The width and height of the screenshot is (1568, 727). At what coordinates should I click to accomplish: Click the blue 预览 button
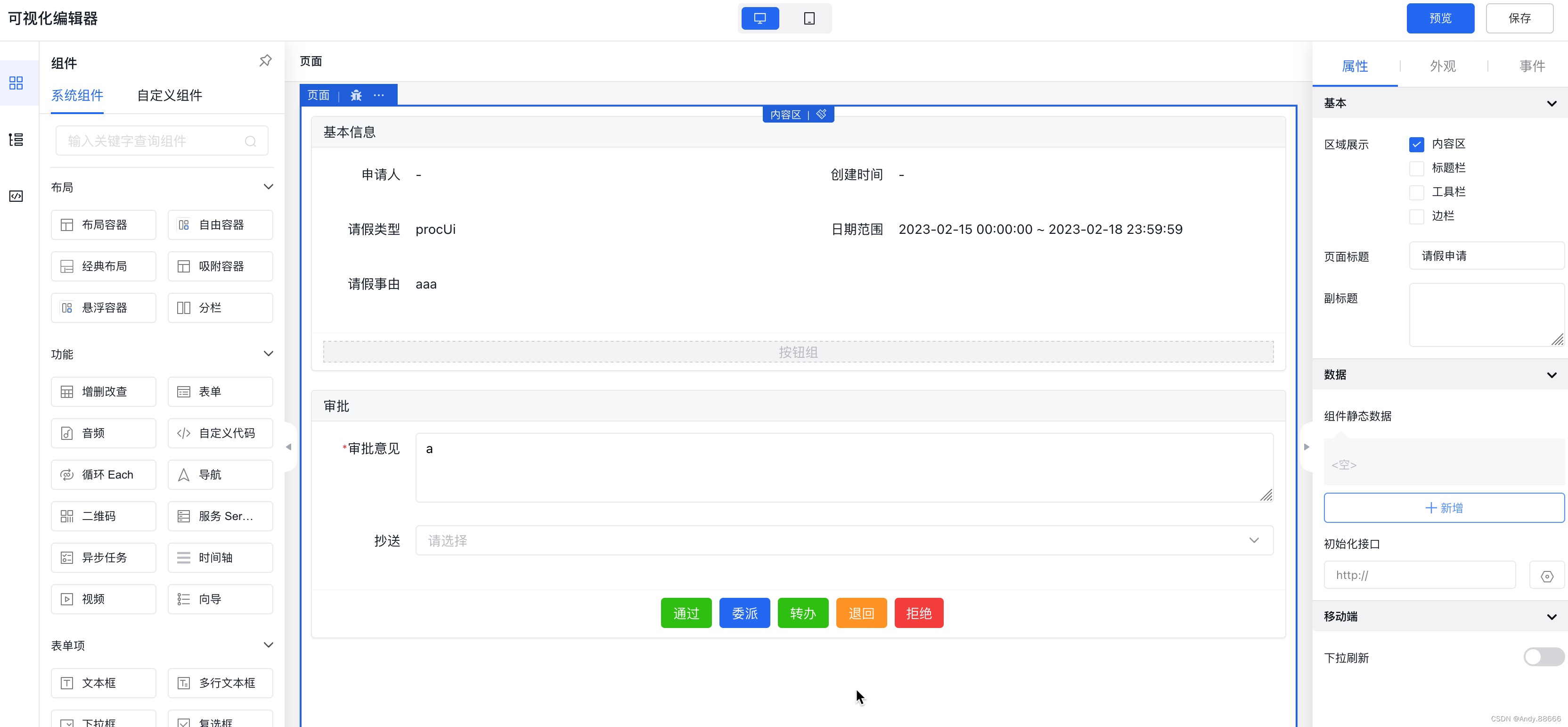coord(1439,18)
